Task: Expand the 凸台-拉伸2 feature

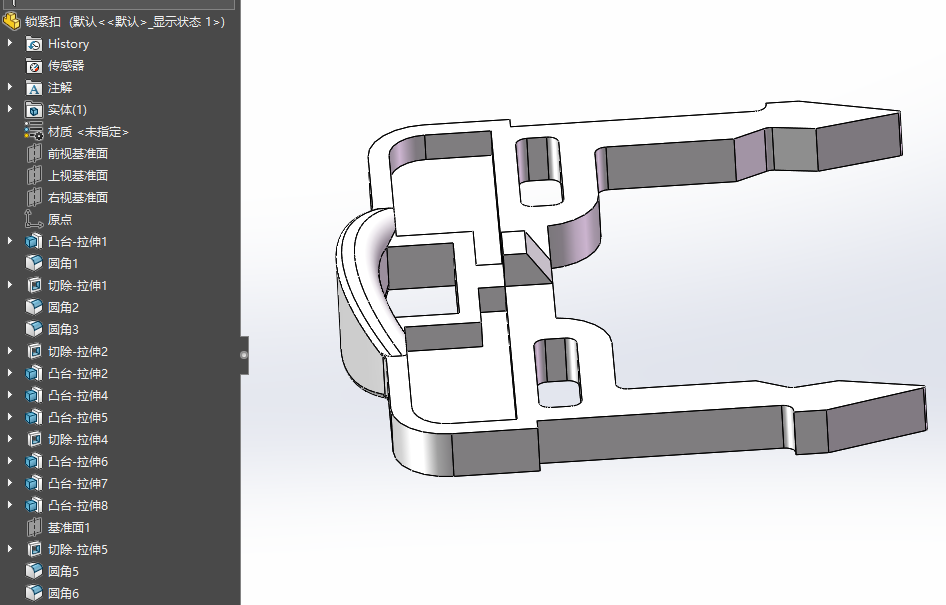Action: tap(10, 373)
